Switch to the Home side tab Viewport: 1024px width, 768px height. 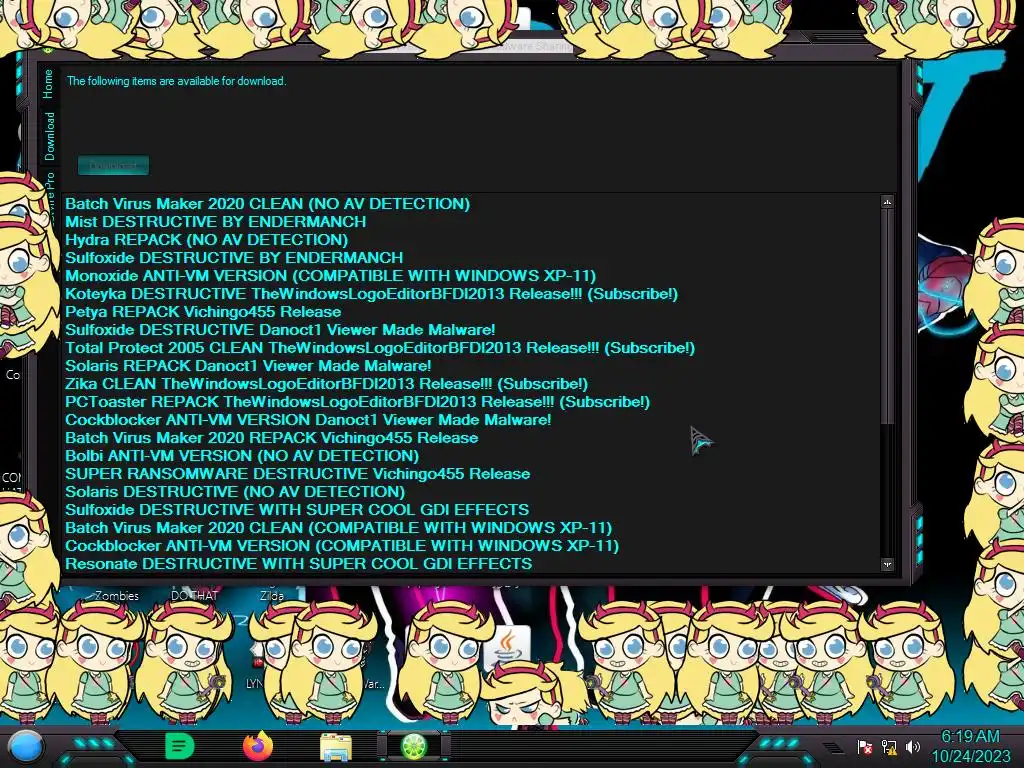pyautogui.click(x=48, y=84)
